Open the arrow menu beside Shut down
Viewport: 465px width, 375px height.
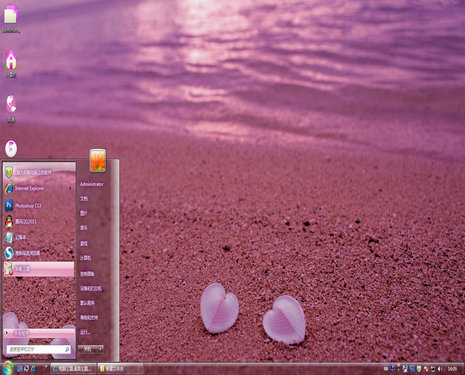click(x=101, y=349)
